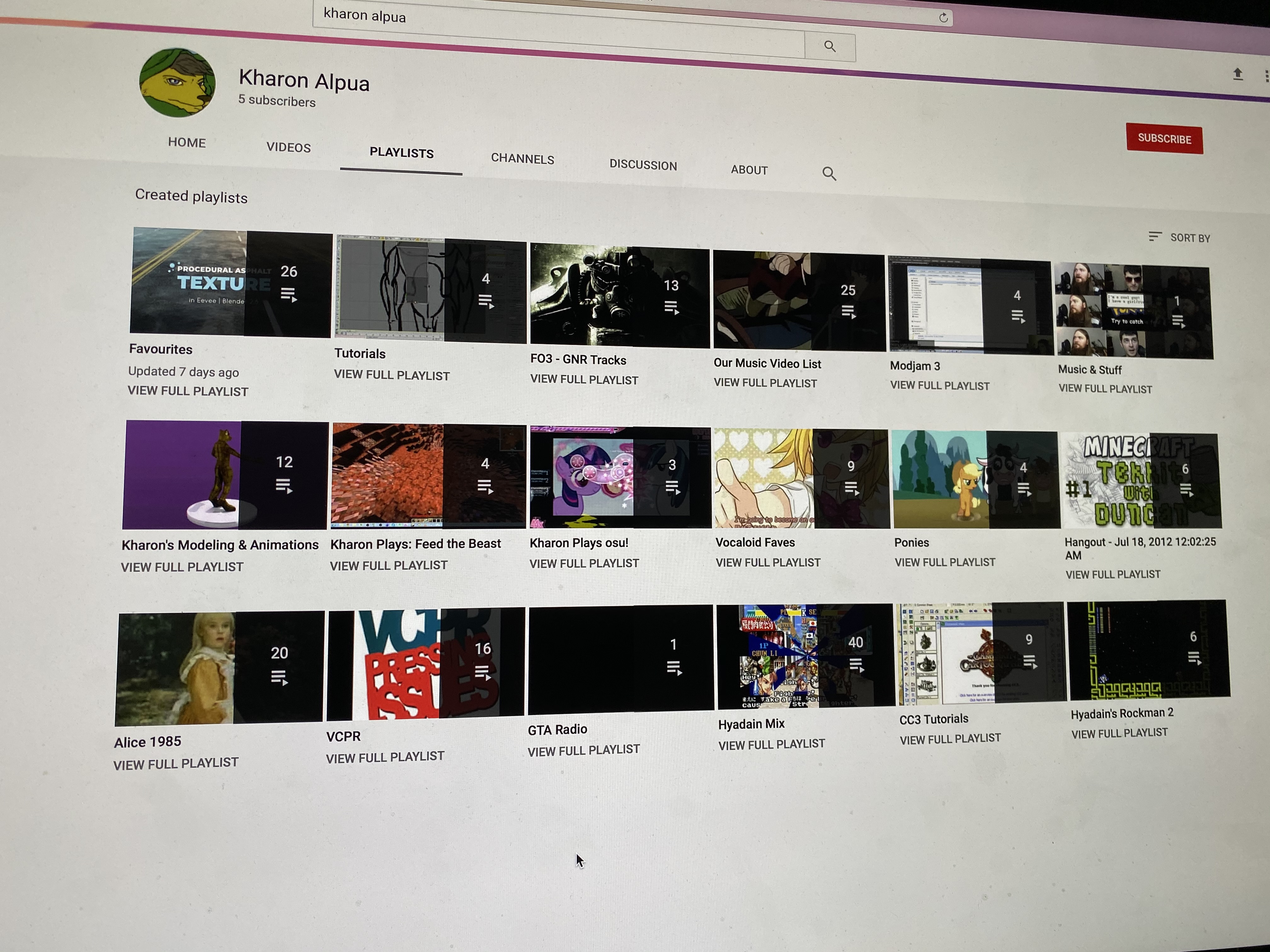This screenshot has width=1270, height=952.
Task: Open the GTA Radio playlist title
Action: 557,729
